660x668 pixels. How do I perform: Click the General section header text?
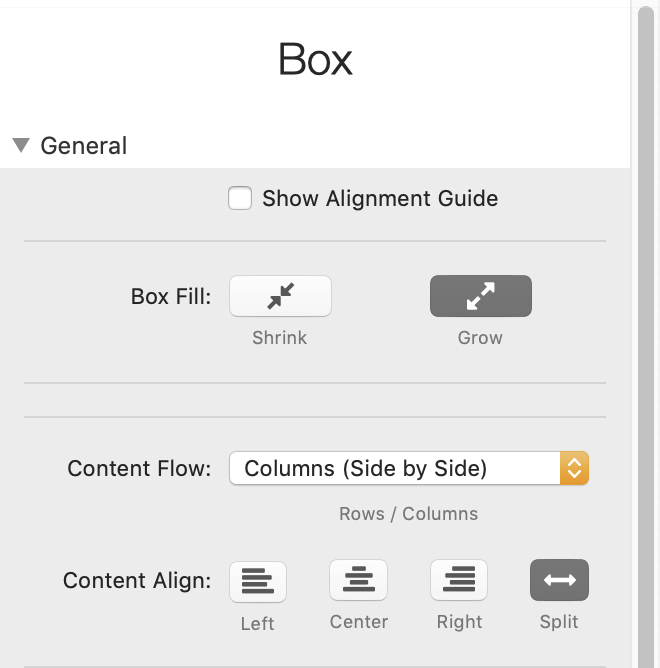[84, 146]
